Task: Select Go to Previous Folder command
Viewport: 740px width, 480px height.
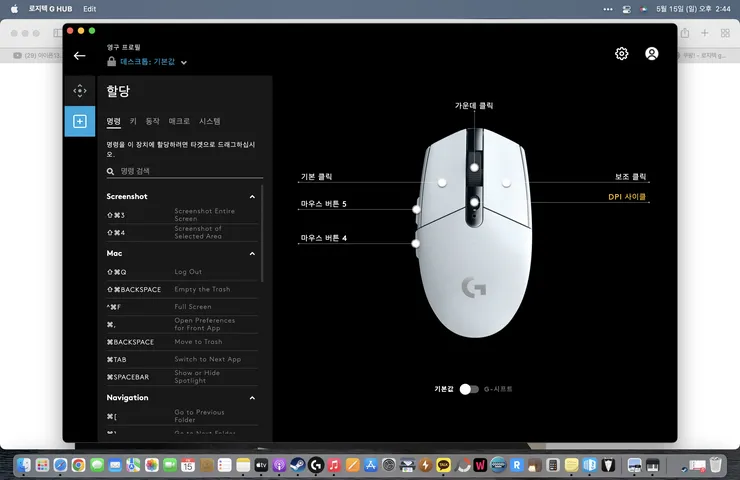Action: coord(182,416)
